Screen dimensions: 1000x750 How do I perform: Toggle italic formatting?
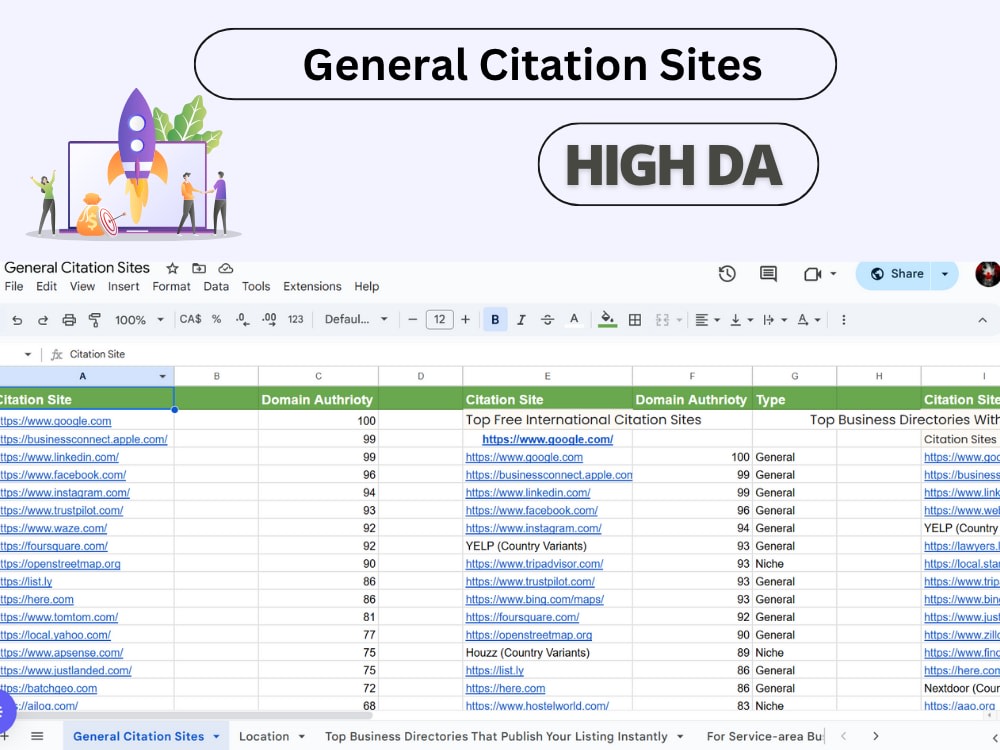pos(521,320)
